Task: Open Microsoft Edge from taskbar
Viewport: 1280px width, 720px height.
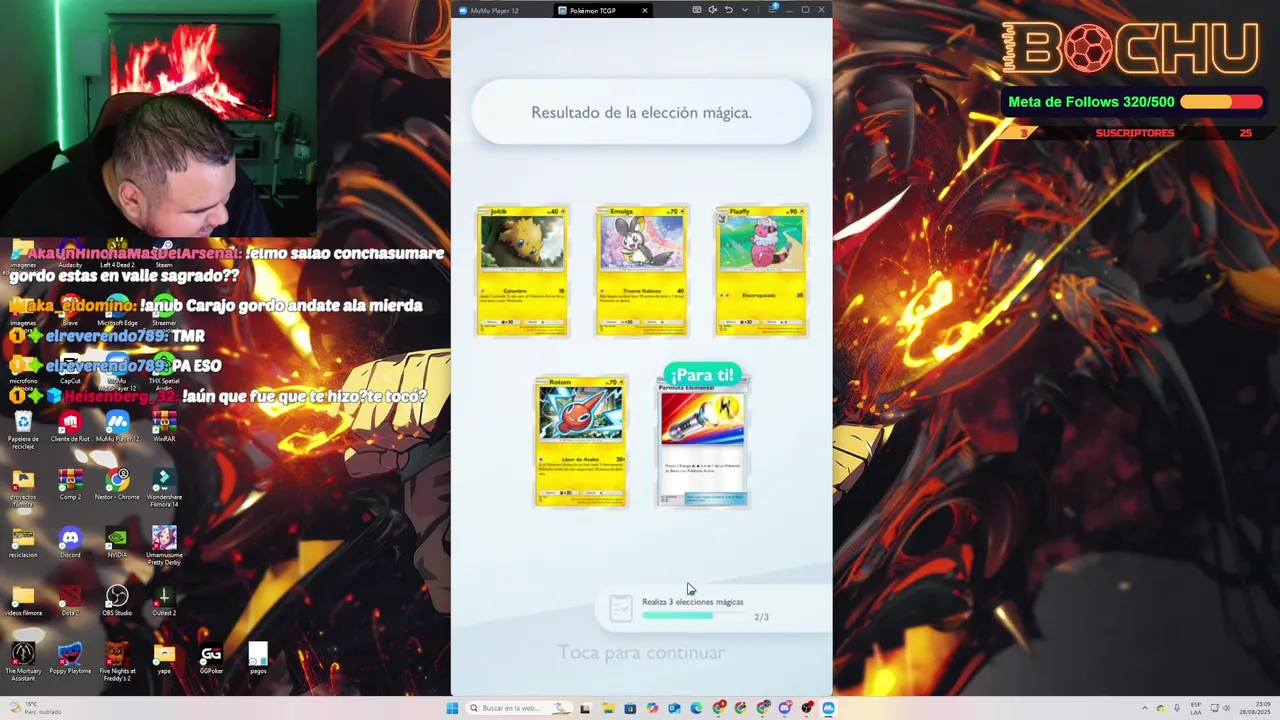Action: point(696,708)
